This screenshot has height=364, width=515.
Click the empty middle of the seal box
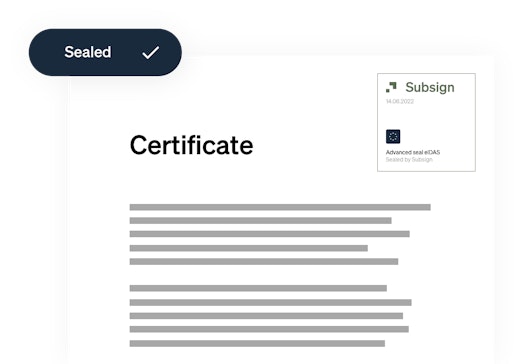pyautogui.click(x=426, y=117)
